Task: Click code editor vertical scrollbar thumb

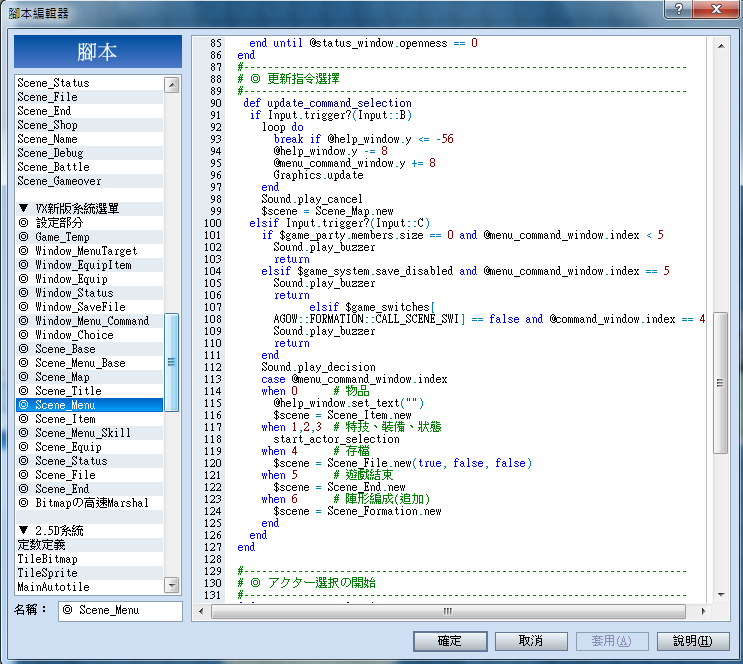Action: point(721,383)
